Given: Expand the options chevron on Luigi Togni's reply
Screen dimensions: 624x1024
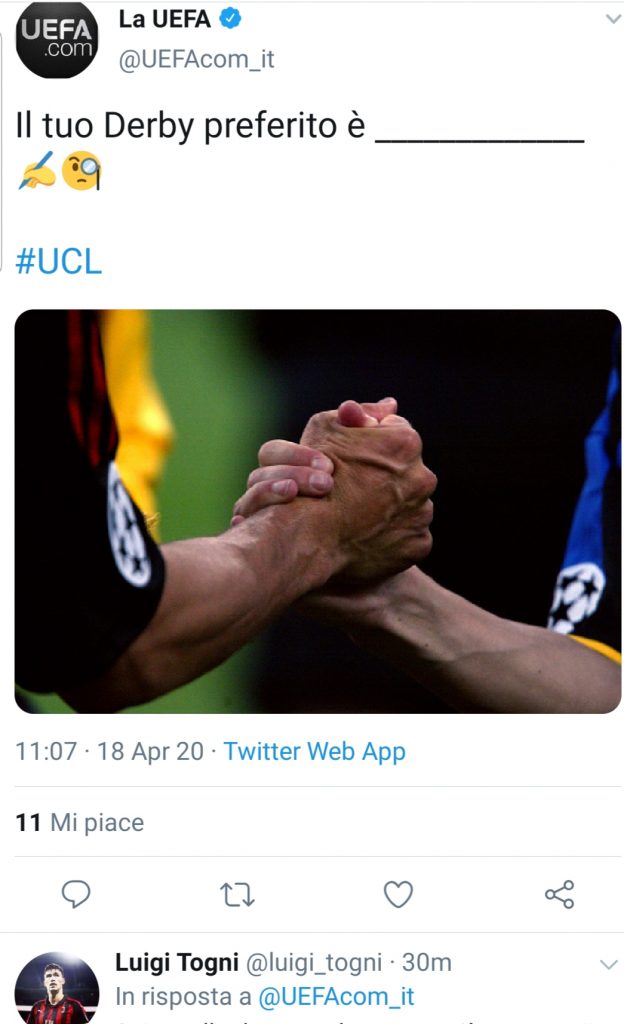Looking at the screenshot, I should click(608, 964).
